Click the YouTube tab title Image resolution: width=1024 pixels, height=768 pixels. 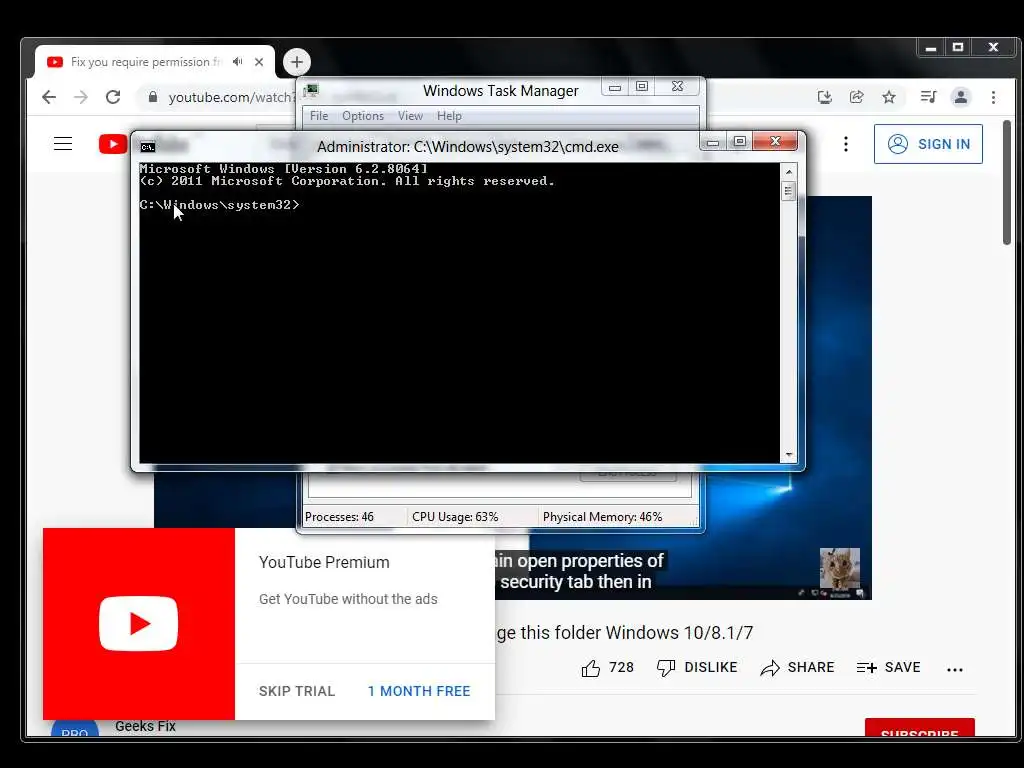coord(144,62)
